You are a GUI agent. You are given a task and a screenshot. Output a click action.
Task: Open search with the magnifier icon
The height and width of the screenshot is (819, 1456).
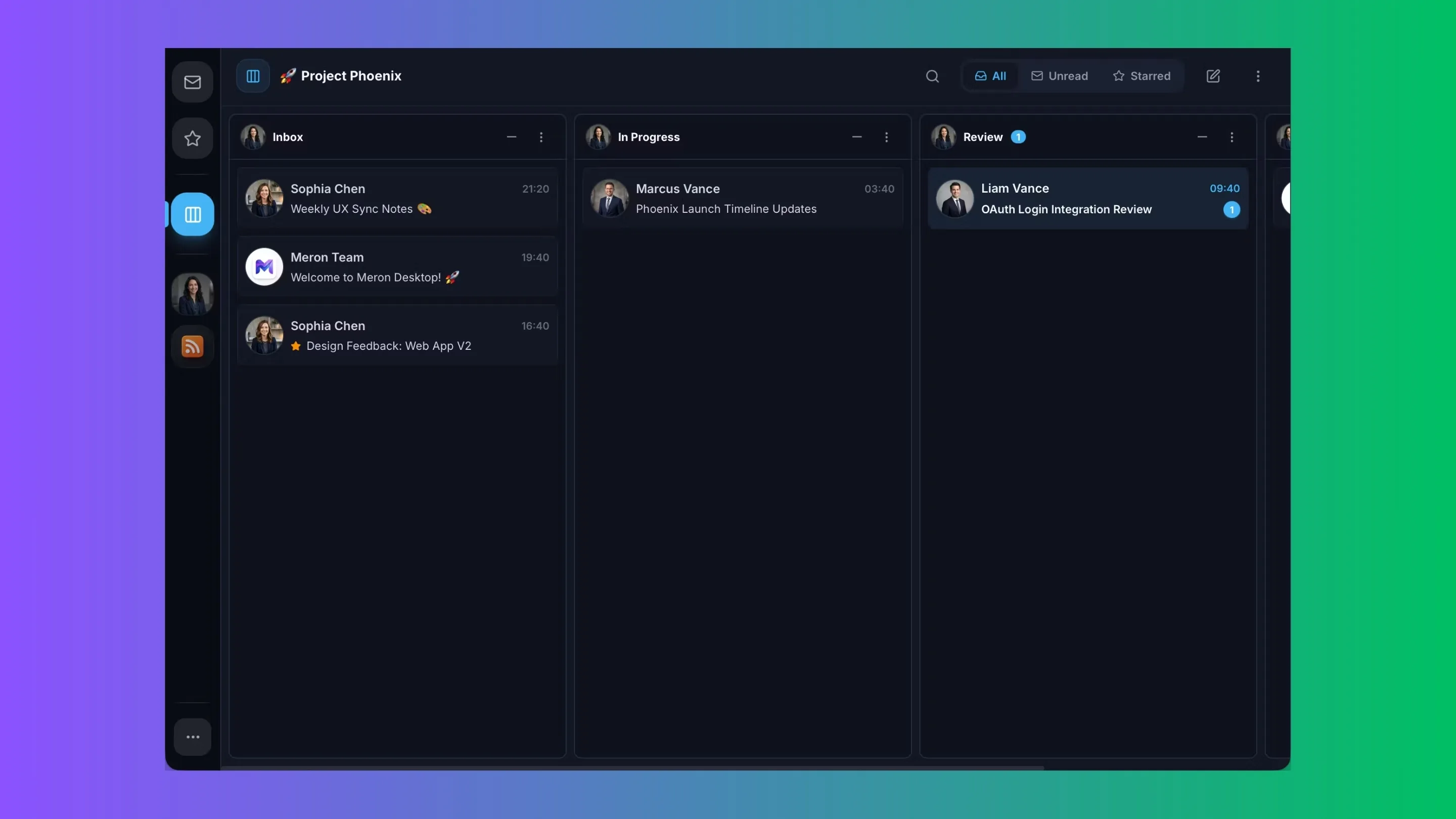932,76
